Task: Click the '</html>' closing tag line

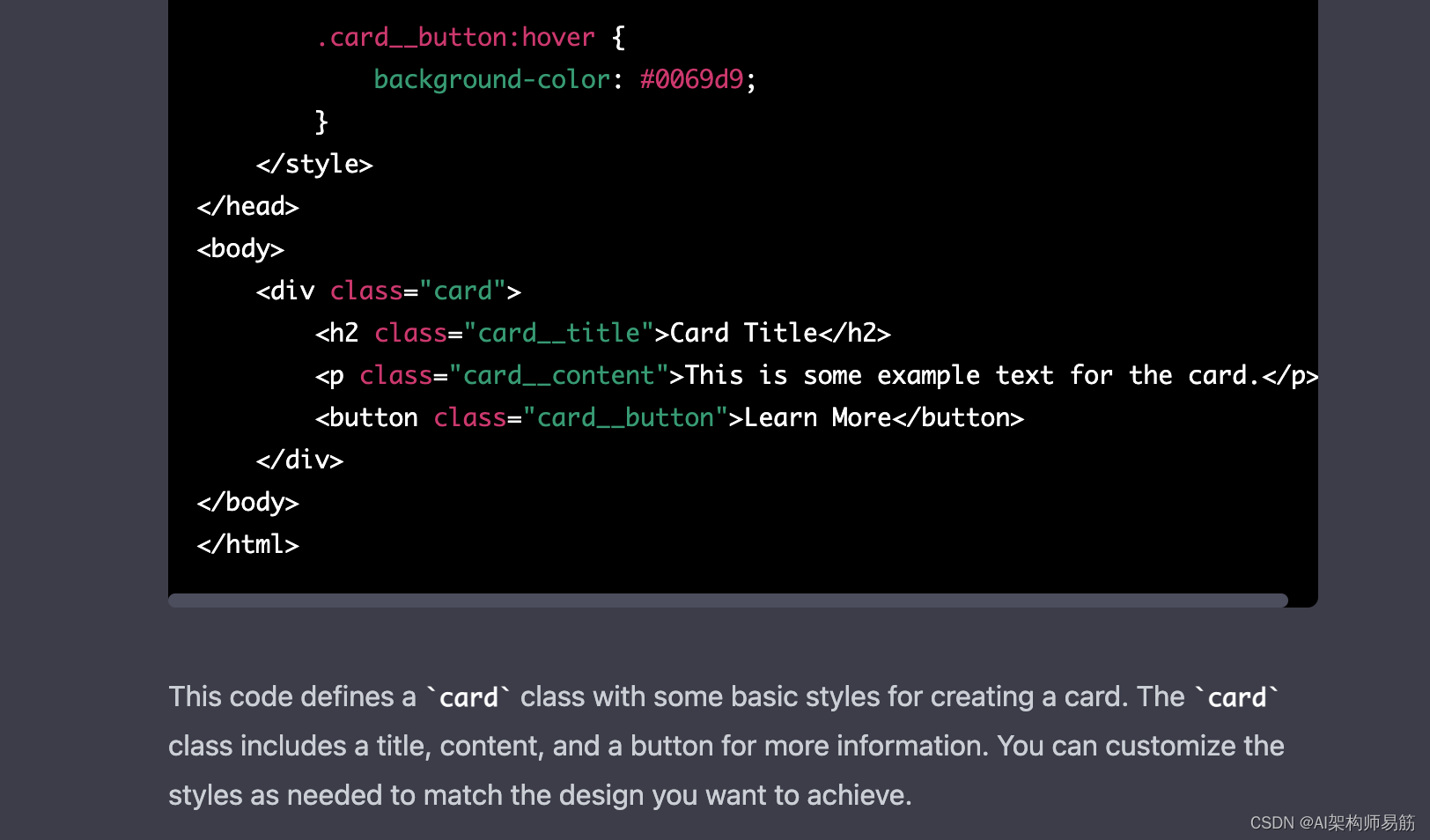Action: click(x=248, y=544)
